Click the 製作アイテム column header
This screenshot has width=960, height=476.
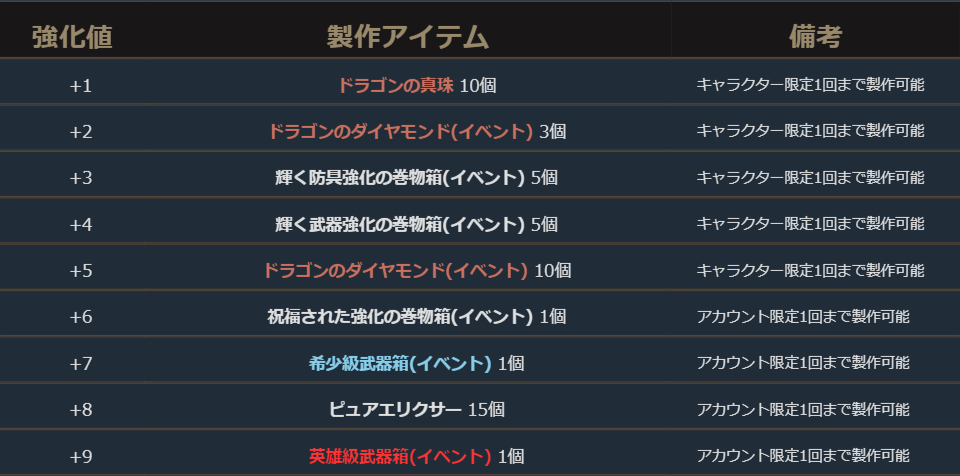[407, 37]
